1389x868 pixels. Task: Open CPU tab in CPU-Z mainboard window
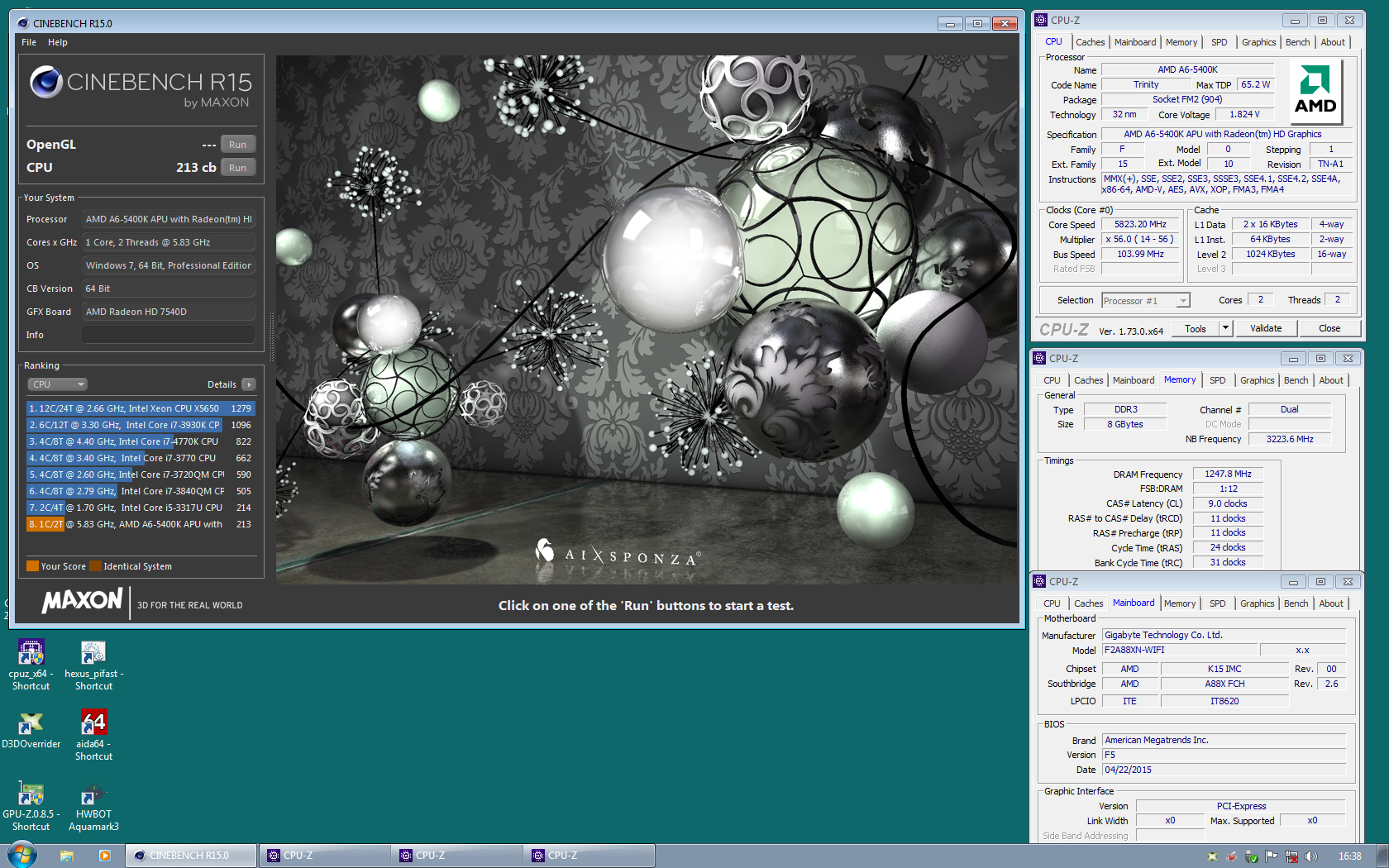click(x=1052, y=603)
